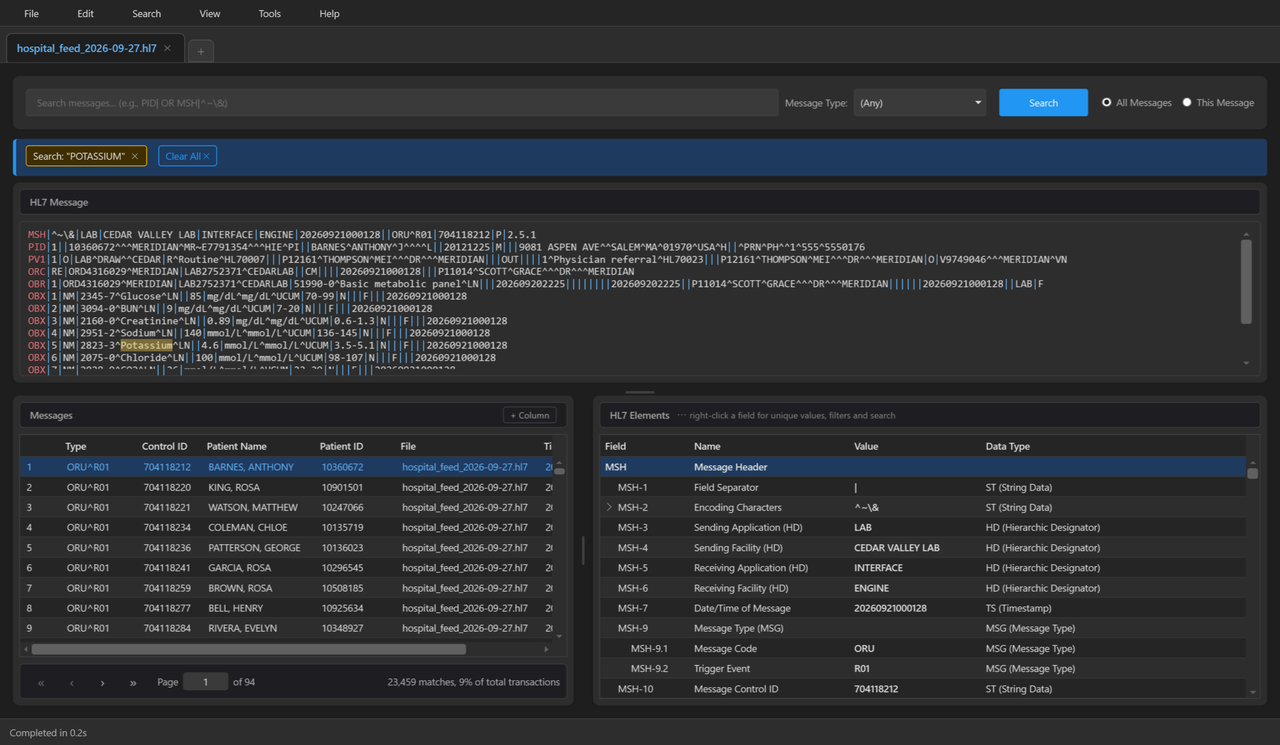Click Clear All filters button
Viewport: 1280px width, 745px height.
[x=188, y=156]
